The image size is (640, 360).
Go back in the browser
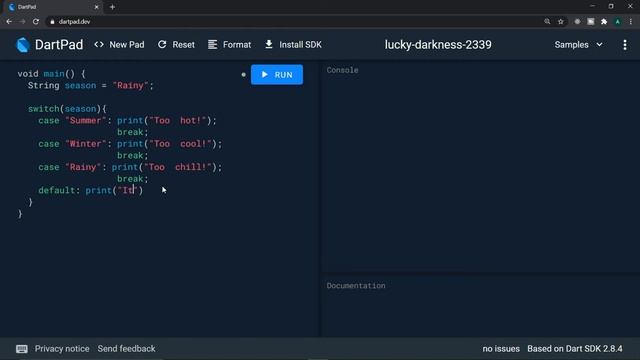9,22
